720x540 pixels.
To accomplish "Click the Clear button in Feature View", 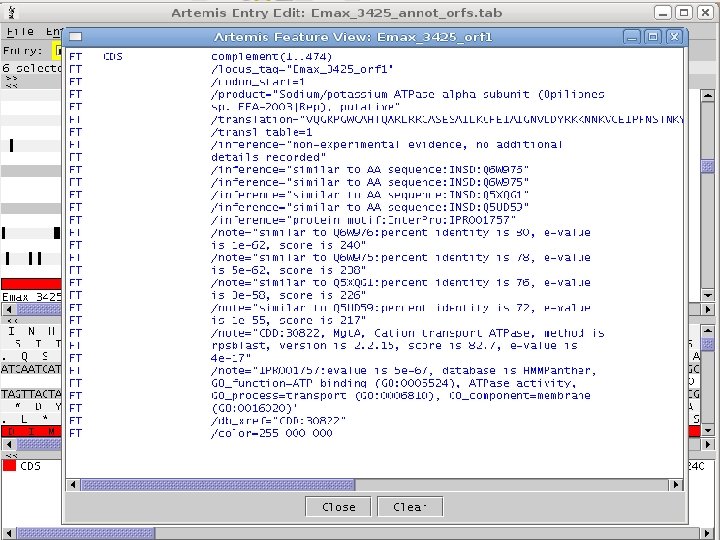I will [410, 507].
